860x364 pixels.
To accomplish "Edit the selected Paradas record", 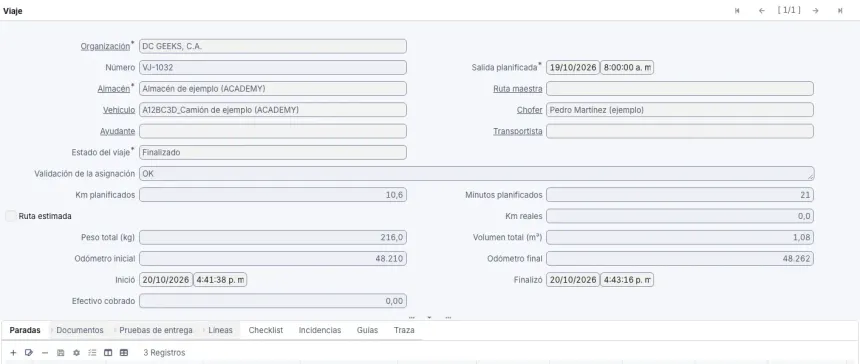I will (29, 353).
